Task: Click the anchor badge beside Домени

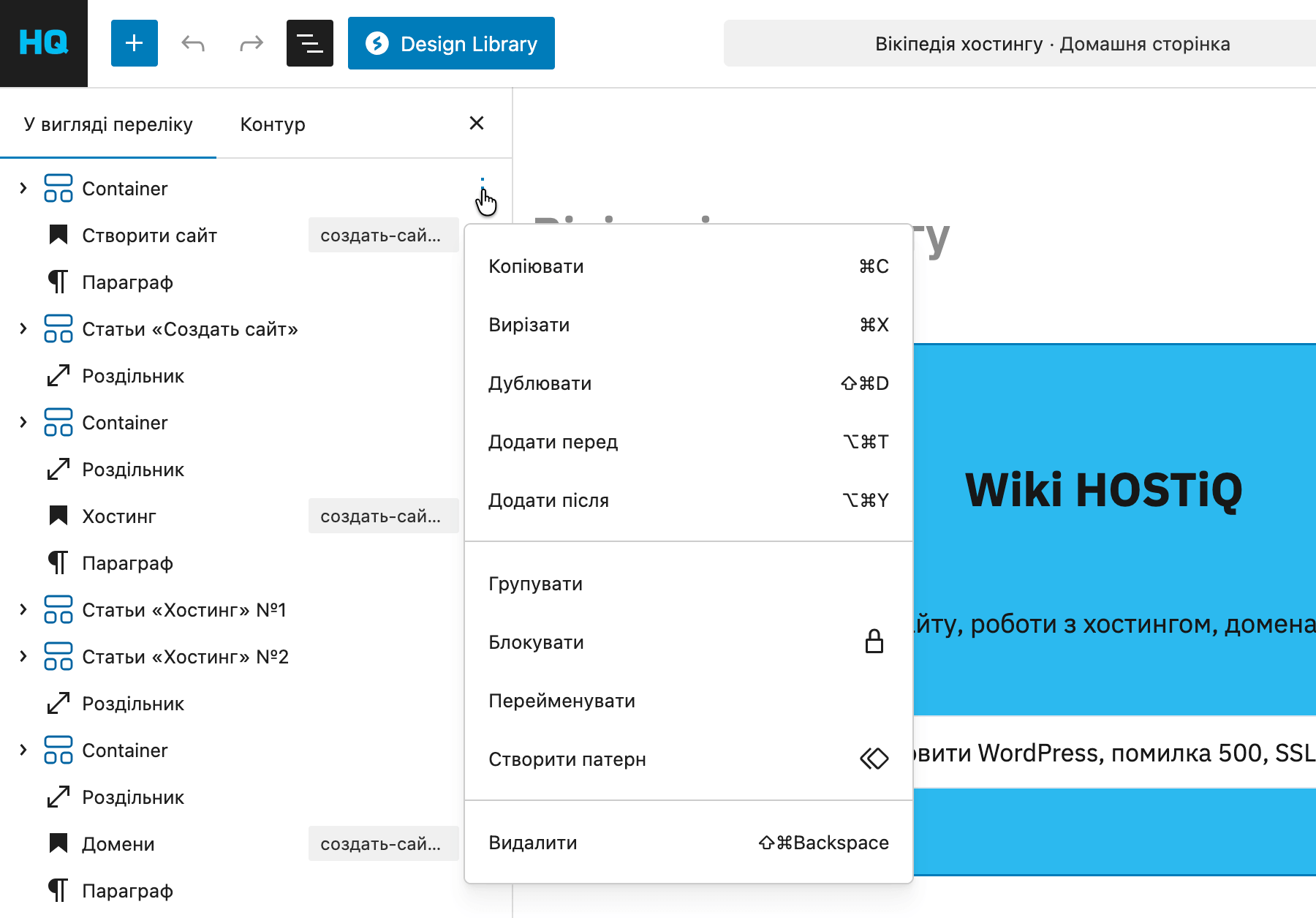Action: point(383,844)
